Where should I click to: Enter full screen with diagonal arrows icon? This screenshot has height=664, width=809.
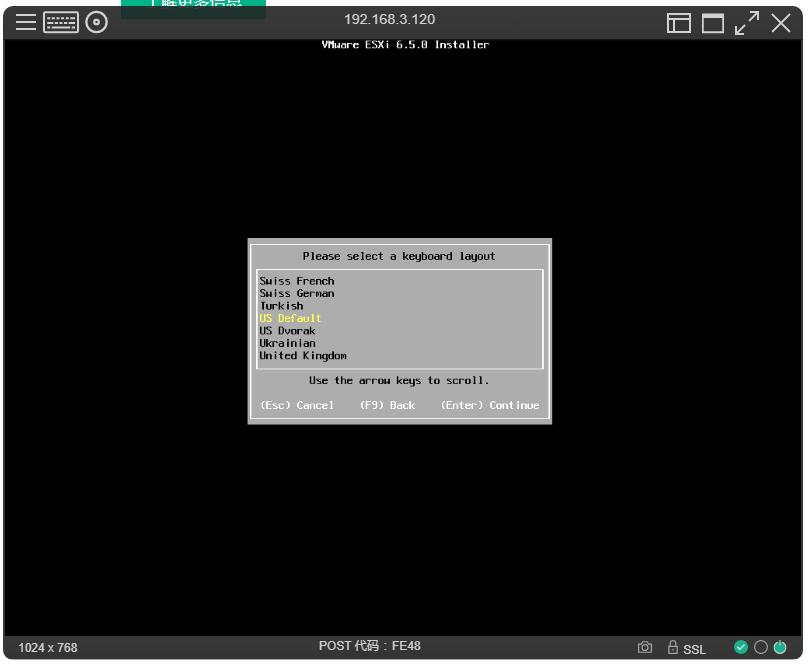pyautogui.click(x=747, y=23)
